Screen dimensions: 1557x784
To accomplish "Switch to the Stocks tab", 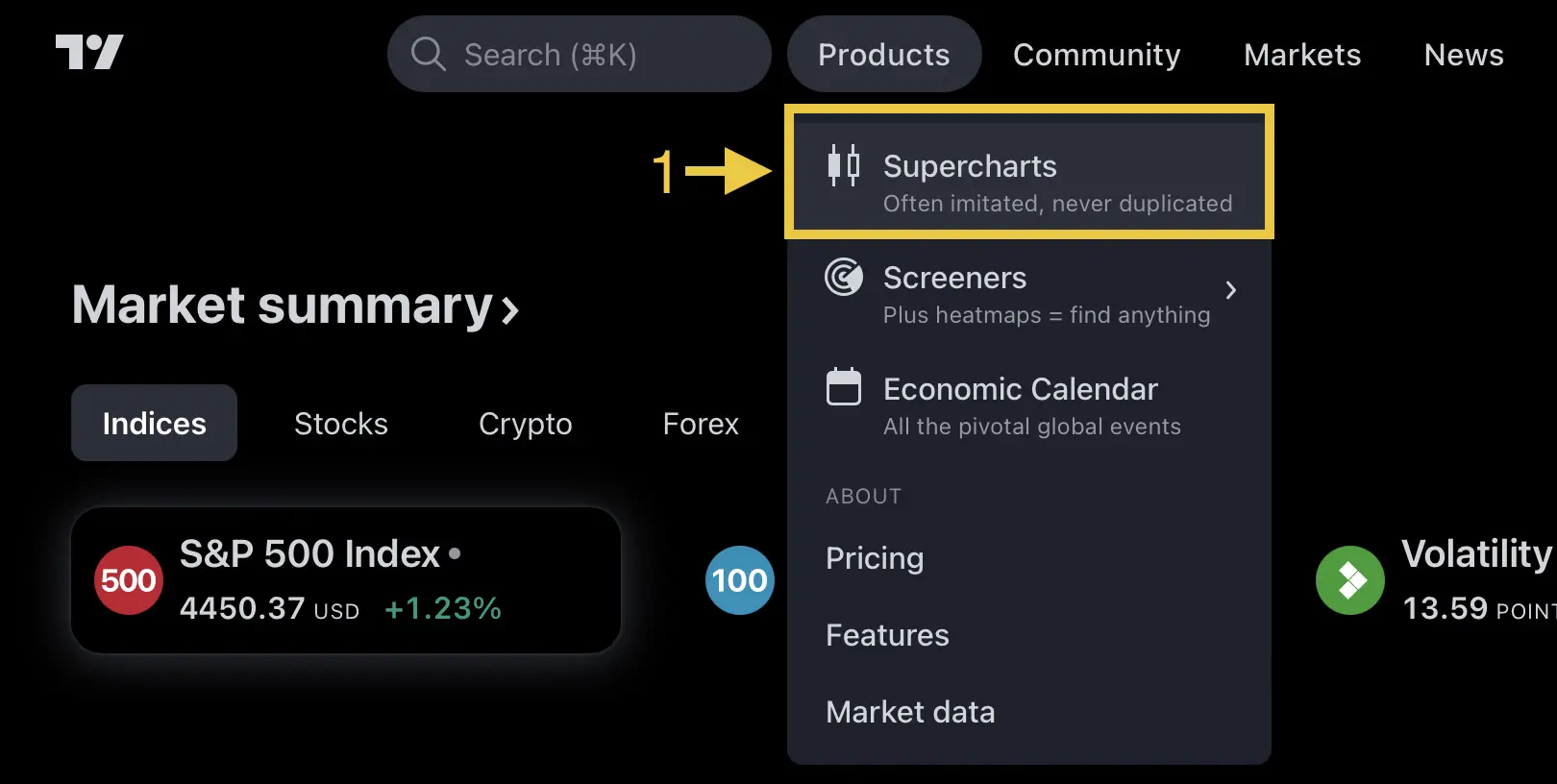I will [340, 423].
